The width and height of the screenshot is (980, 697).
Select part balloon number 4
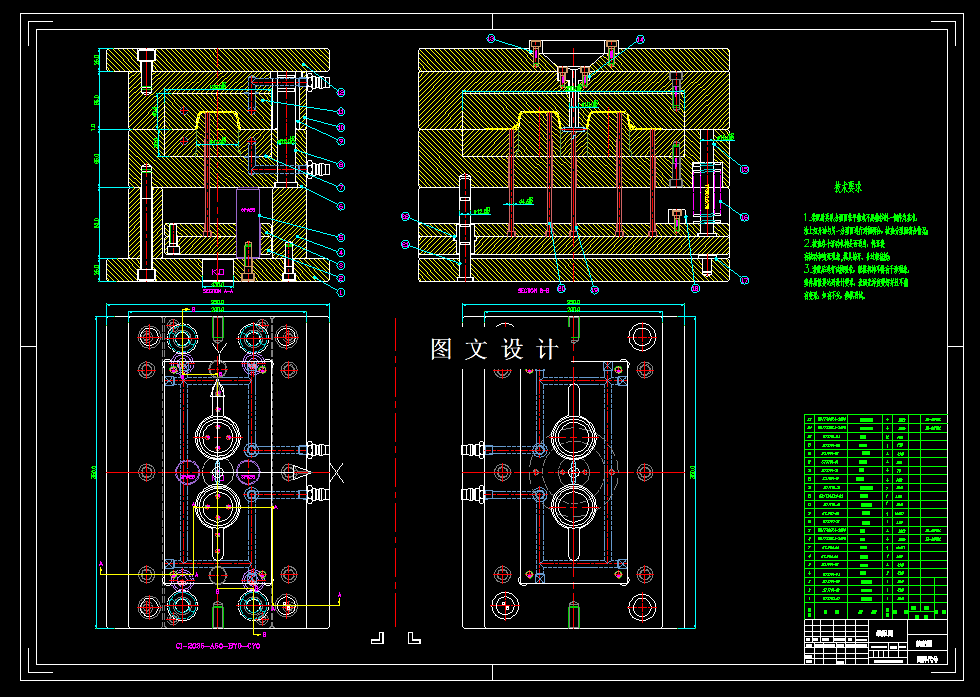coord(341,253)
